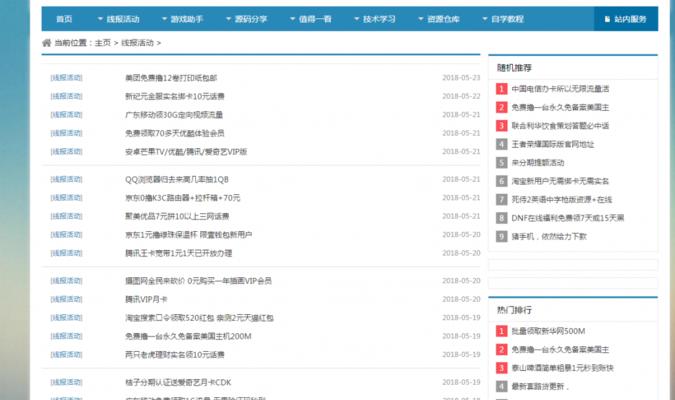The height and width of the screenshot is (400, 675).
Task: Click category tag of 12卷打印纸 row
Action: click(x=66, y=78)
